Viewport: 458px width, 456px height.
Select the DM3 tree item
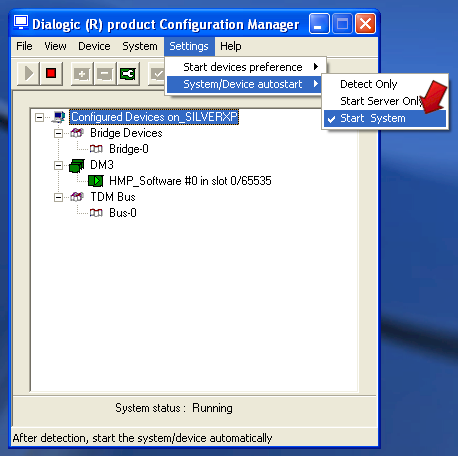102,165
